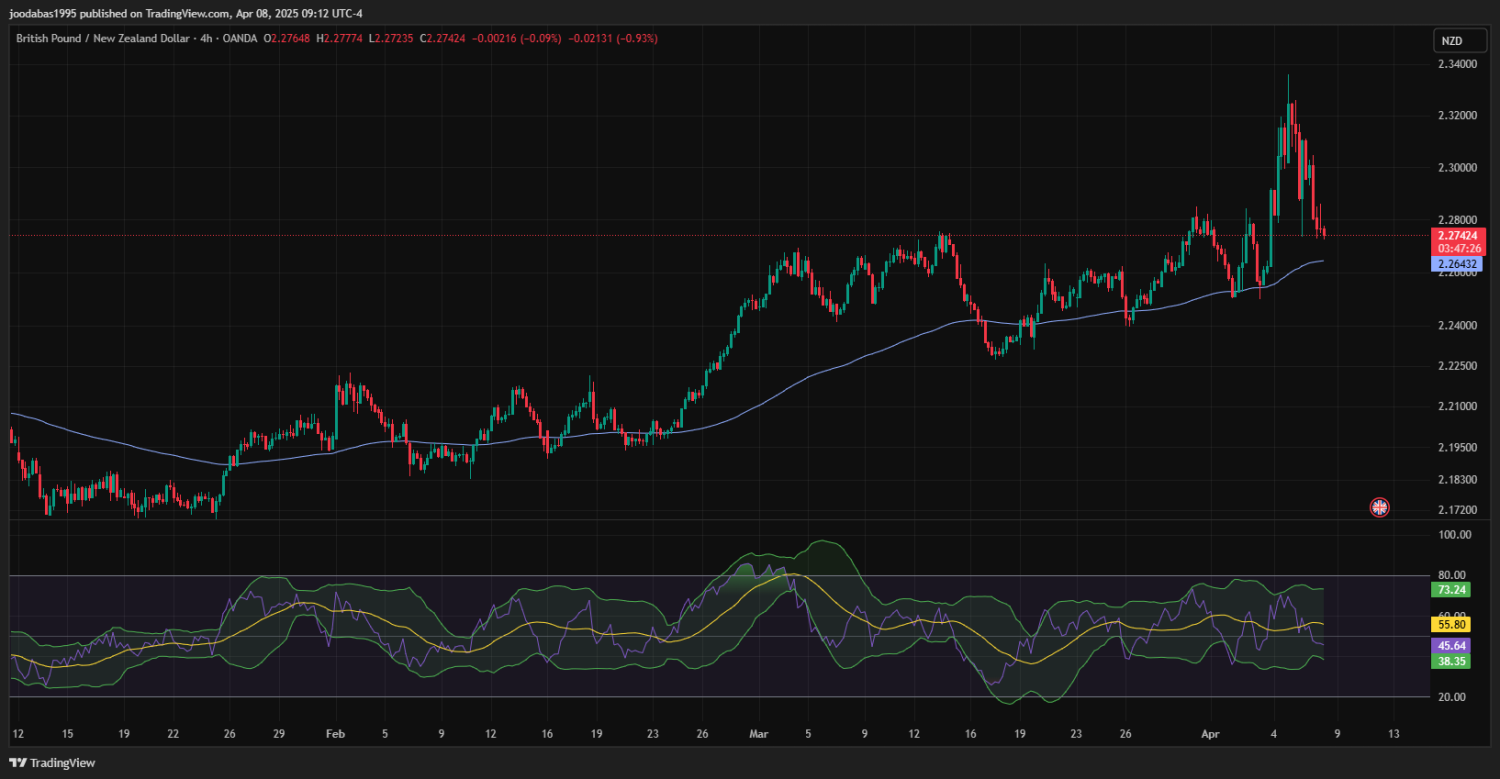1500x779 pixels.
Task: Click the Feb date label on time axis
Action: coord(336,733)
